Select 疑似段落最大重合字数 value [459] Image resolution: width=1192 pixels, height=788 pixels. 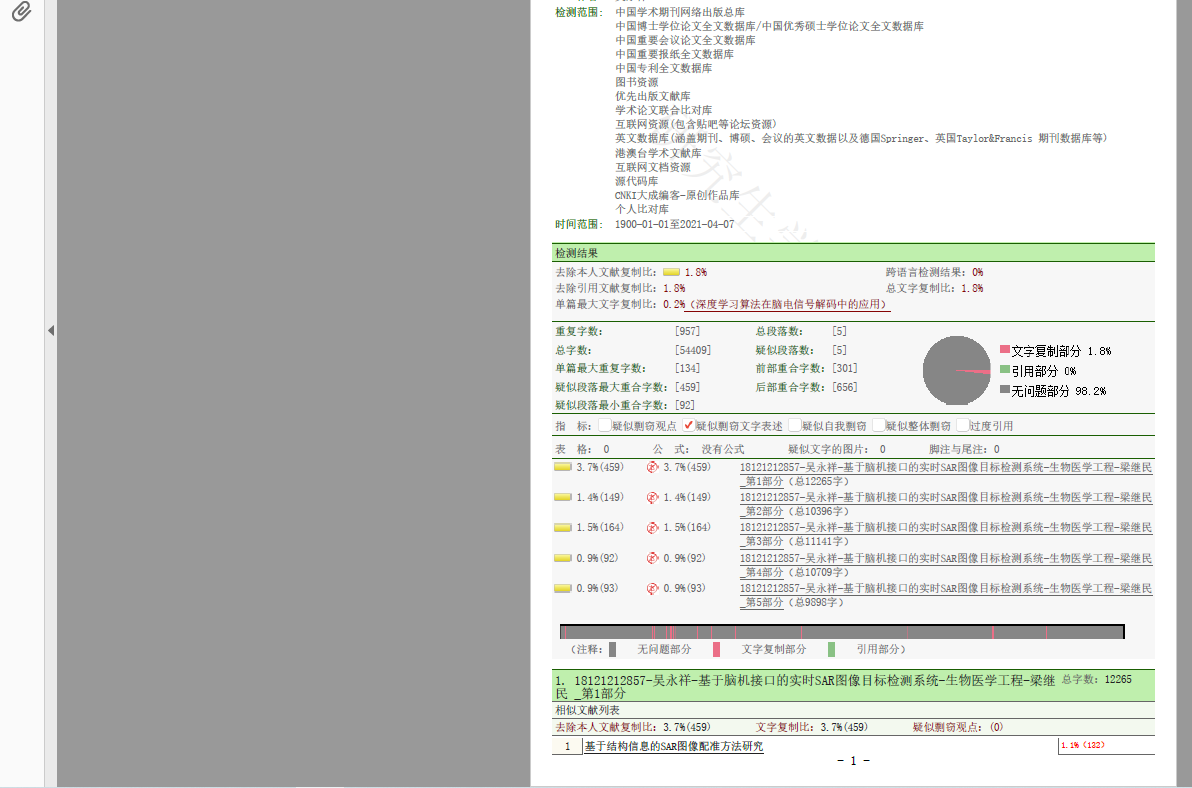tap(687, 388)
